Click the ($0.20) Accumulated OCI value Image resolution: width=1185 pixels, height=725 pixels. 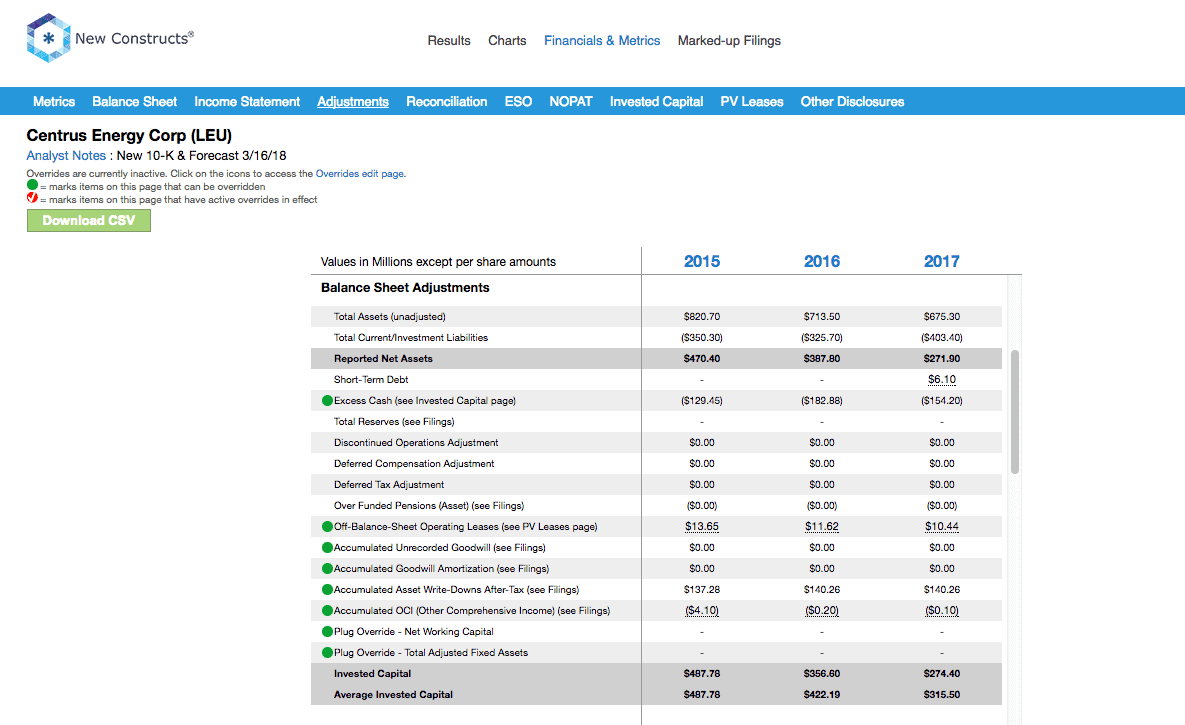click(x=822, y=611)
